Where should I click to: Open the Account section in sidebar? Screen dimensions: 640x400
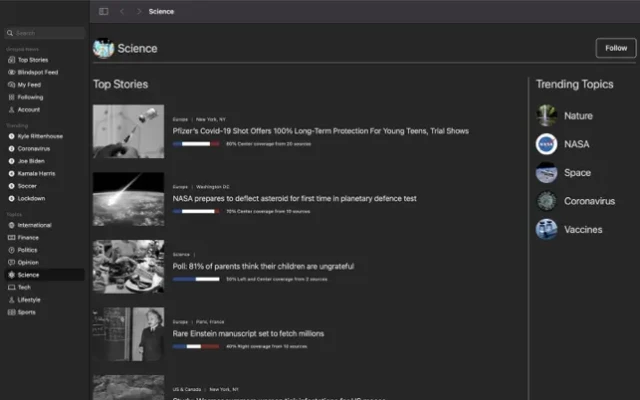[x=29, y=109]
